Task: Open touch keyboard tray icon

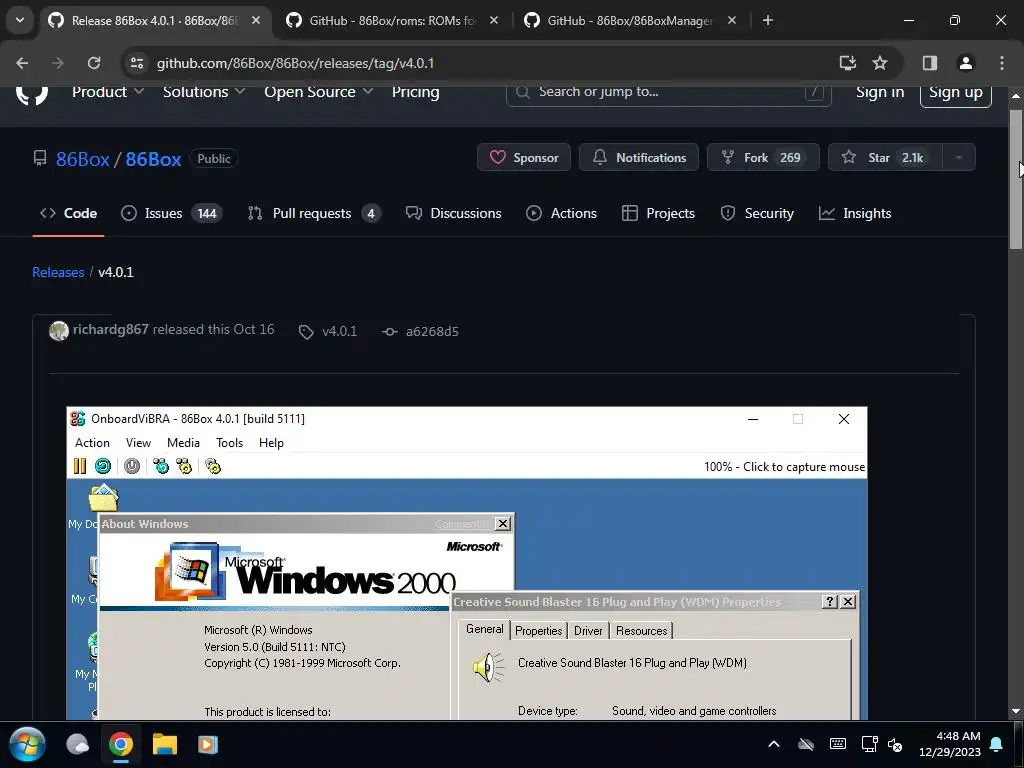Action: (x=838, y=744)
